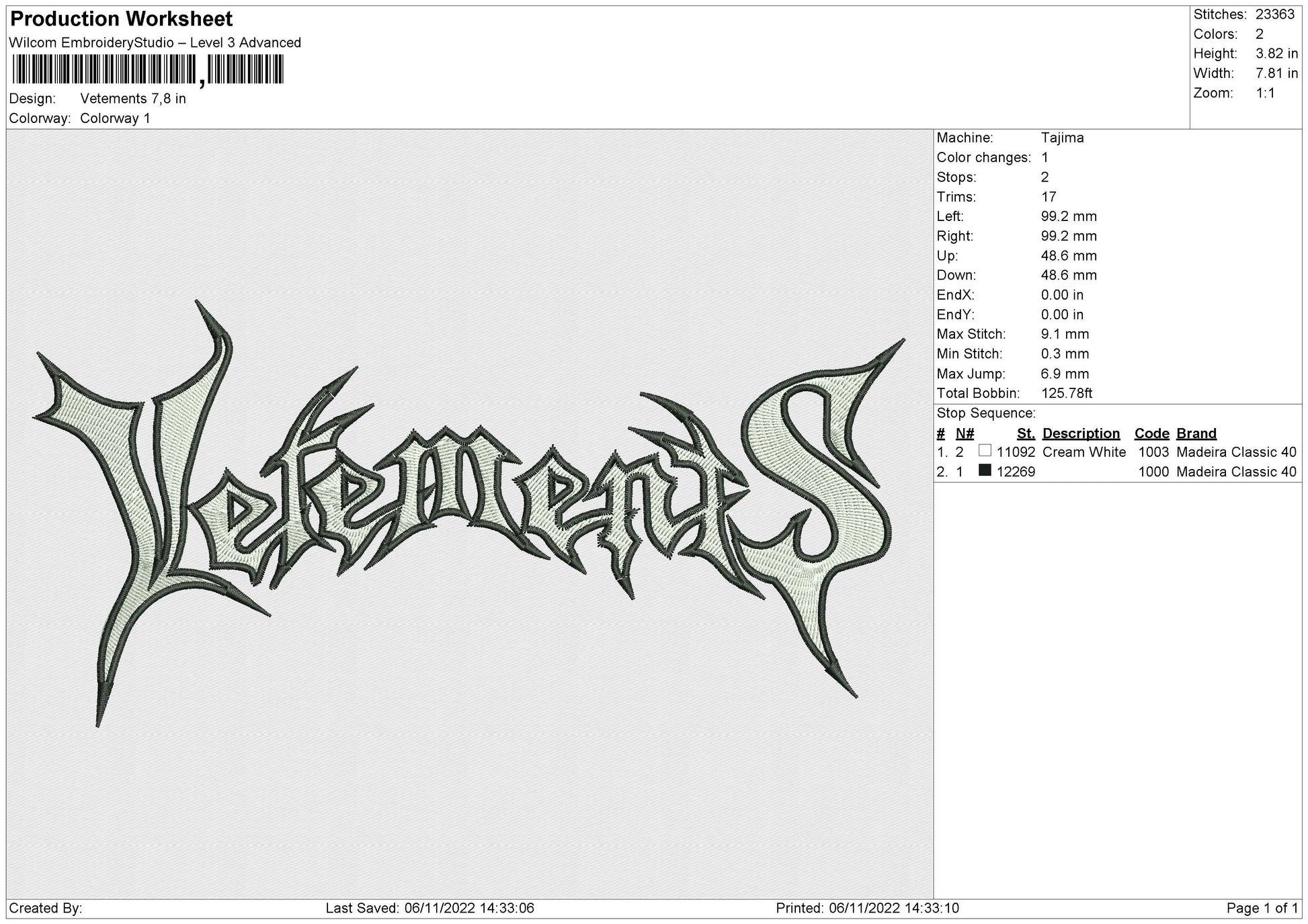
Task: Click the Page 1 of 1 label
Action: click(x=1262, y=909)
